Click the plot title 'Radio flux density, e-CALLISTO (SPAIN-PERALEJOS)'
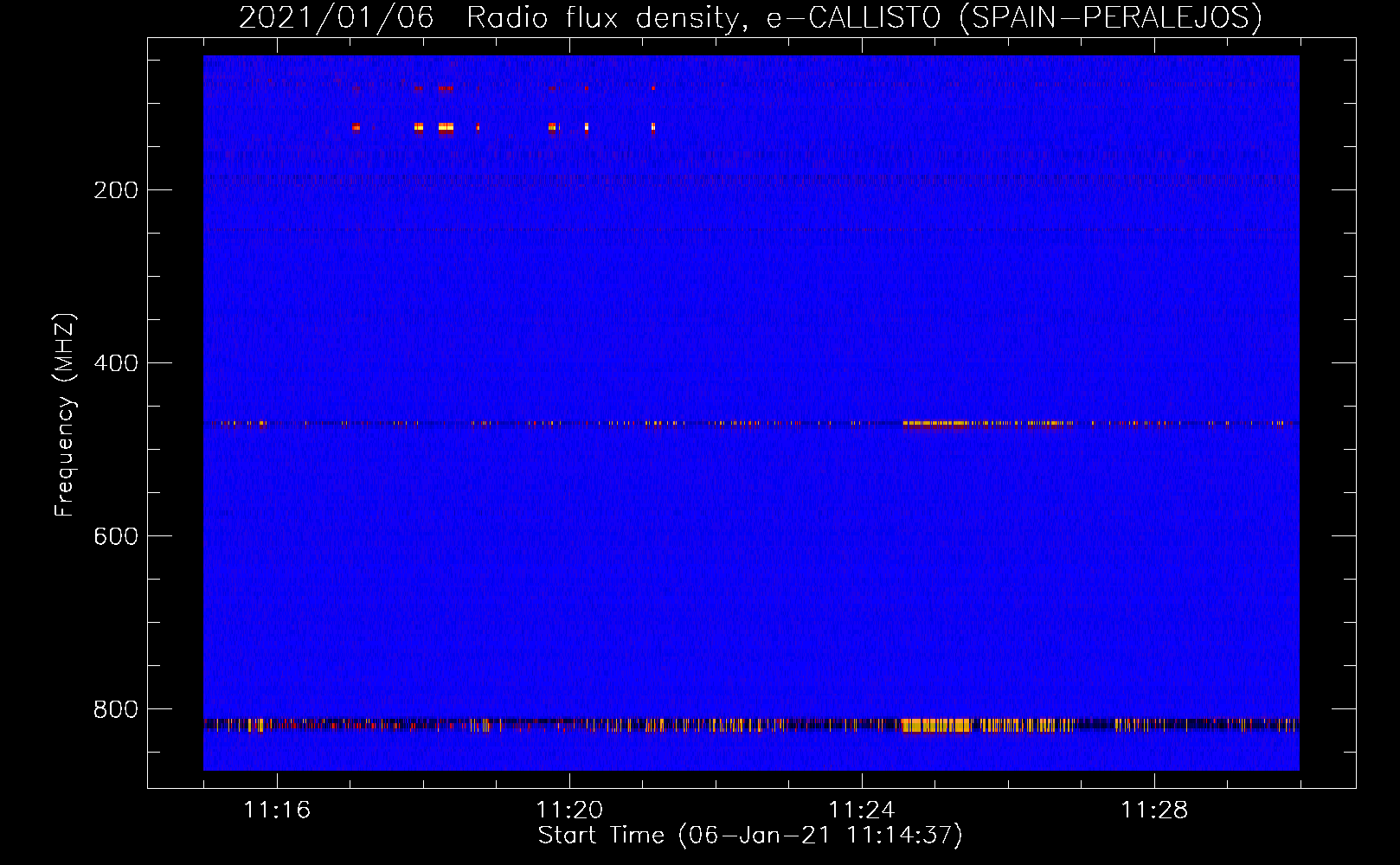This screenshot has width=1400, height=865. tap(864, 18)
